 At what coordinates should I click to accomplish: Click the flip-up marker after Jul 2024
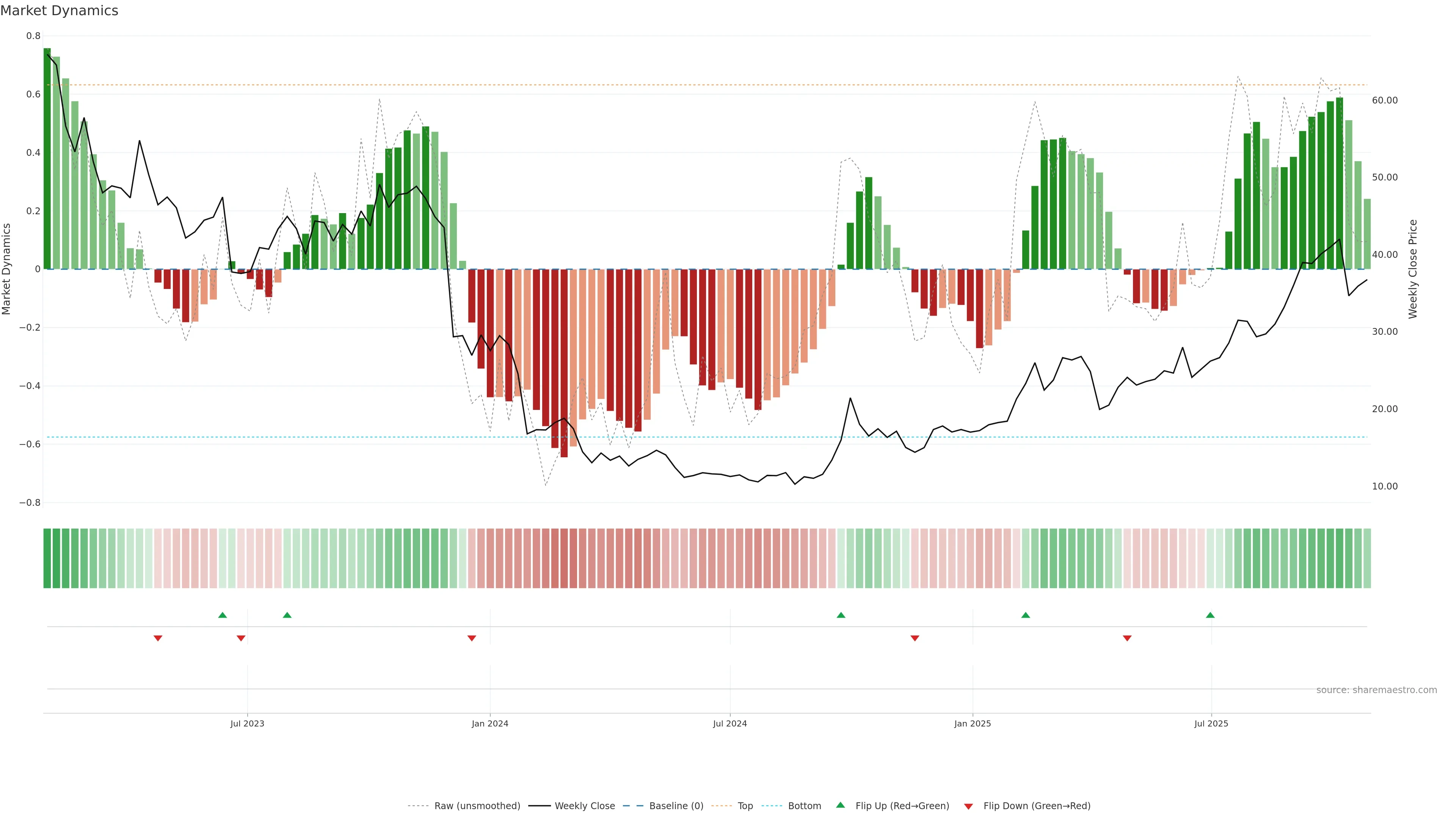[841, 615]
